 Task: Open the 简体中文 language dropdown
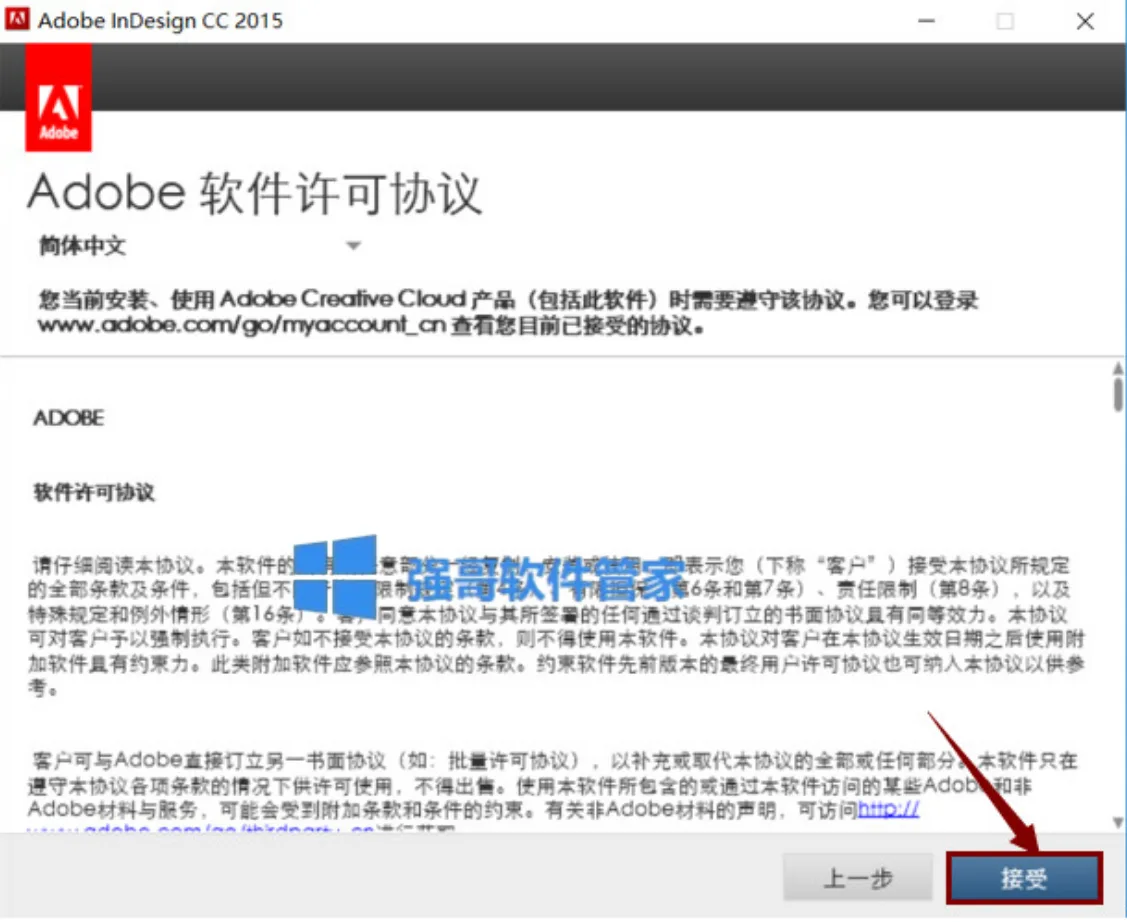[199, 246]
